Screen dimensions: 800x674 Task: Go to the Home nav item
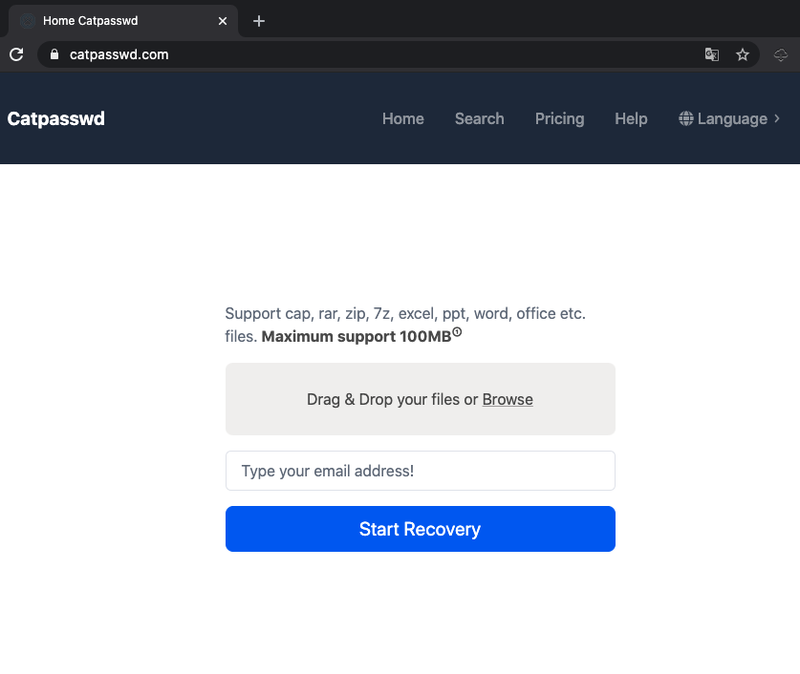(x=403, y=119)
